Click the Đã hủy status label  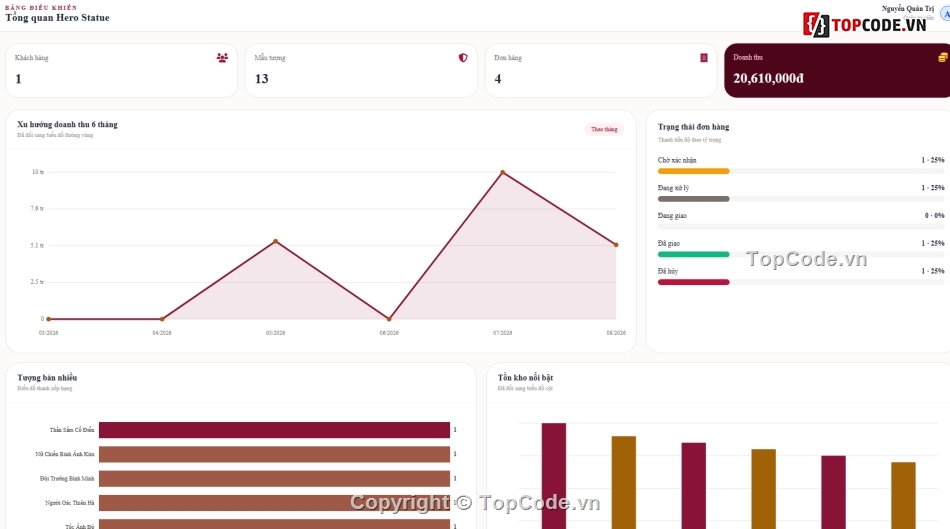pyautogui.click(x=668, y=271)
